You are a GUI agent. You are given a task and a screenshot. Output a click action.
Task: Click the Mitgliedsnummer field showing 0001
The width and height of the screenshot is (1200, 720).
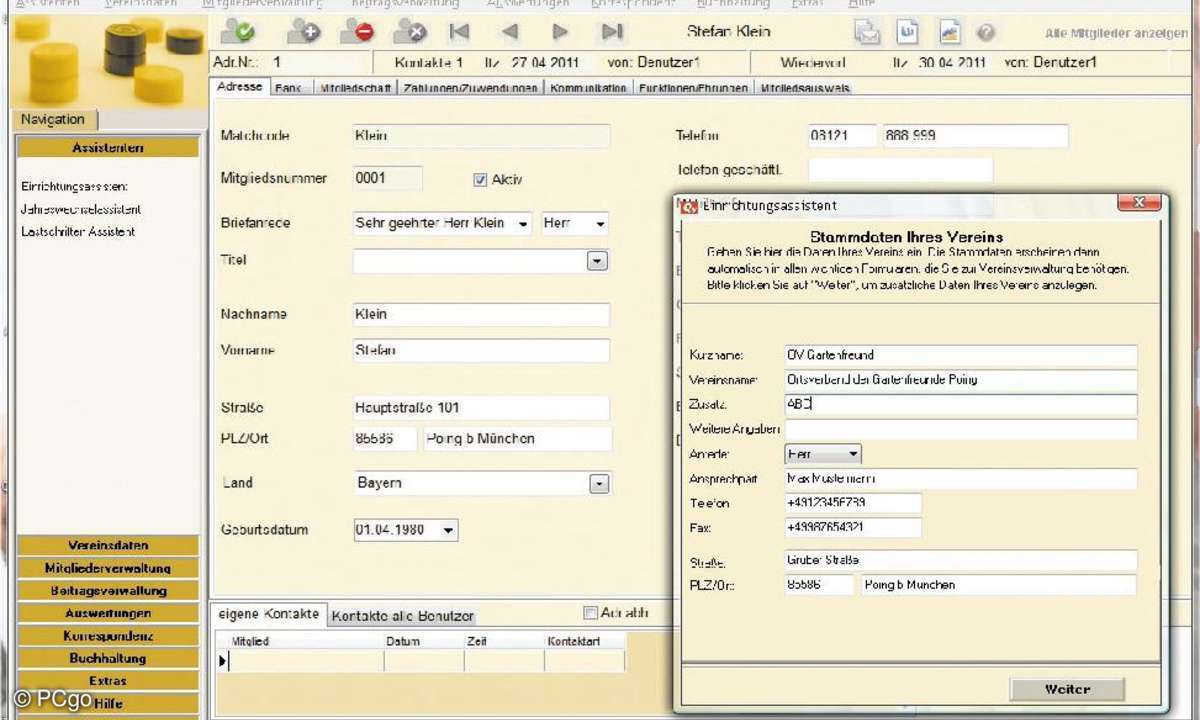tap(388, 178)
